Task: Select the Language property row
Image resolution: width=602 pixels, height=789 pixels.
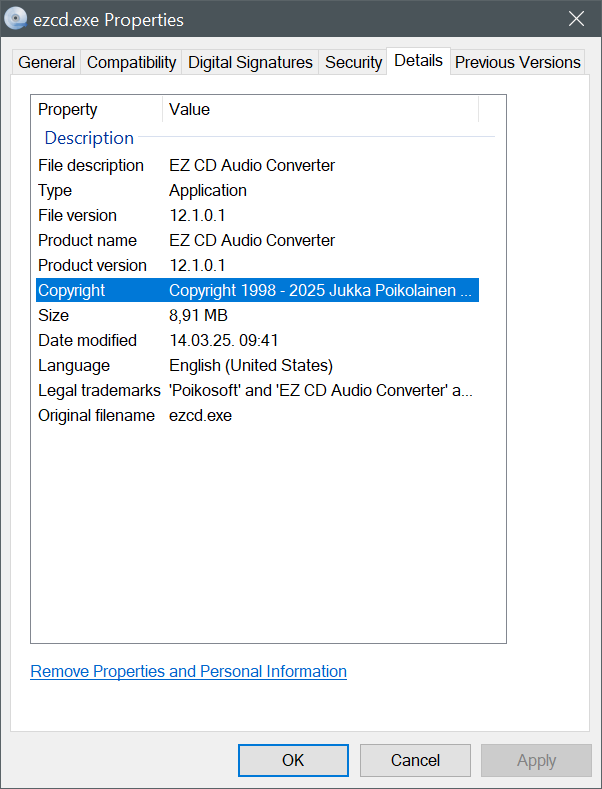Action: pyautogui.click(x=257, y=365)
